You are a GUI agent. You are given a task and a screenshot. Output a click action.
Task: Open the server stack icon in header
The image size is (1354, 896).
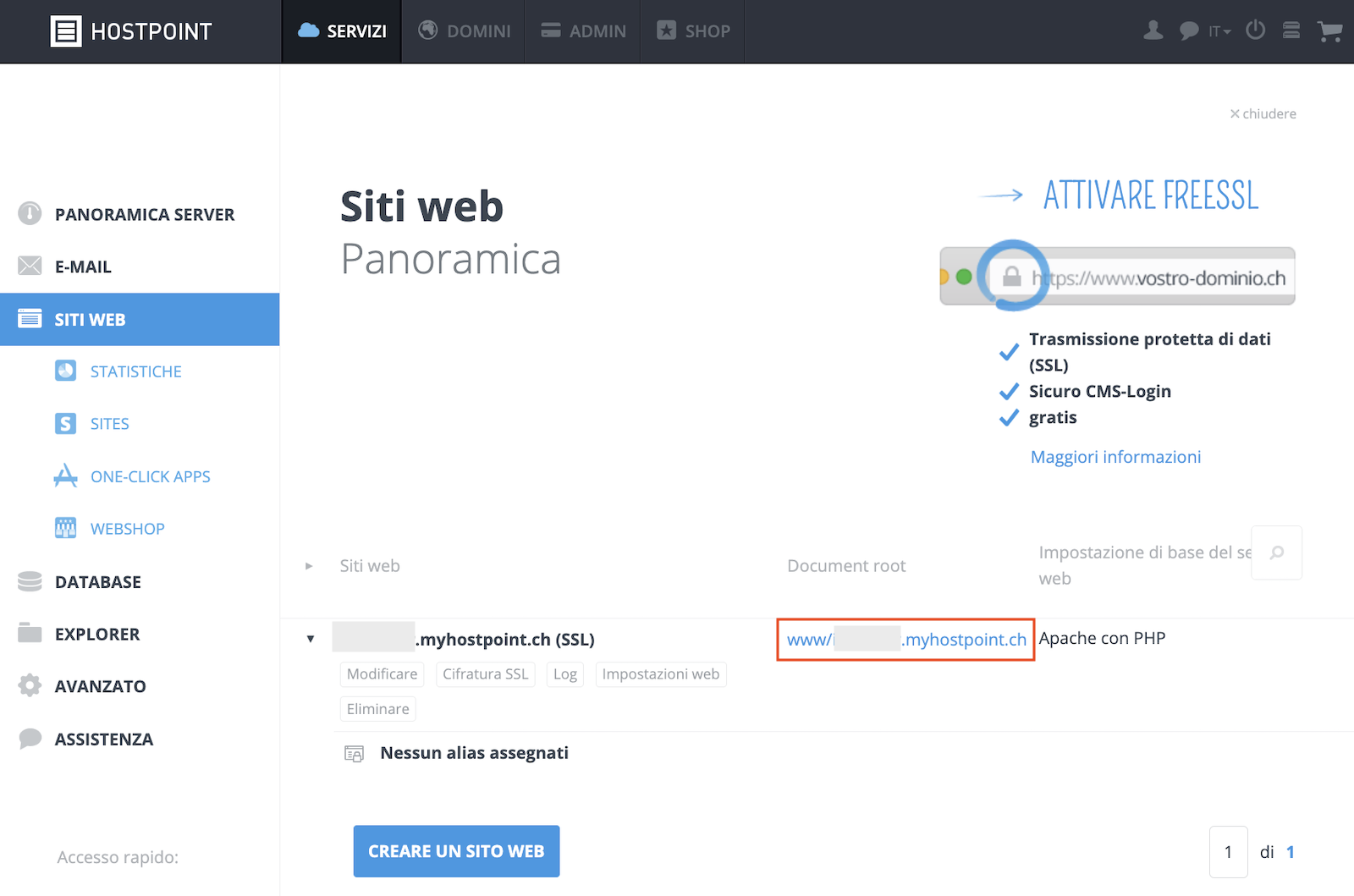point(1291,30)
